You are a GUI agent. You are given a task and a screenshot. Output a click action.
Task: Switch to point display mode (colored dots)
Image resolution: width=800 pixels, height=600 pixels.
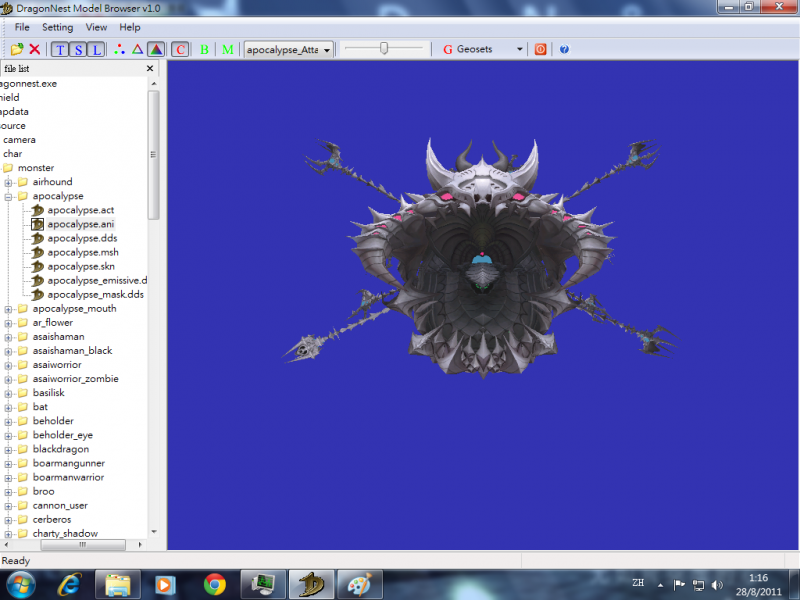tap(119, 49)
